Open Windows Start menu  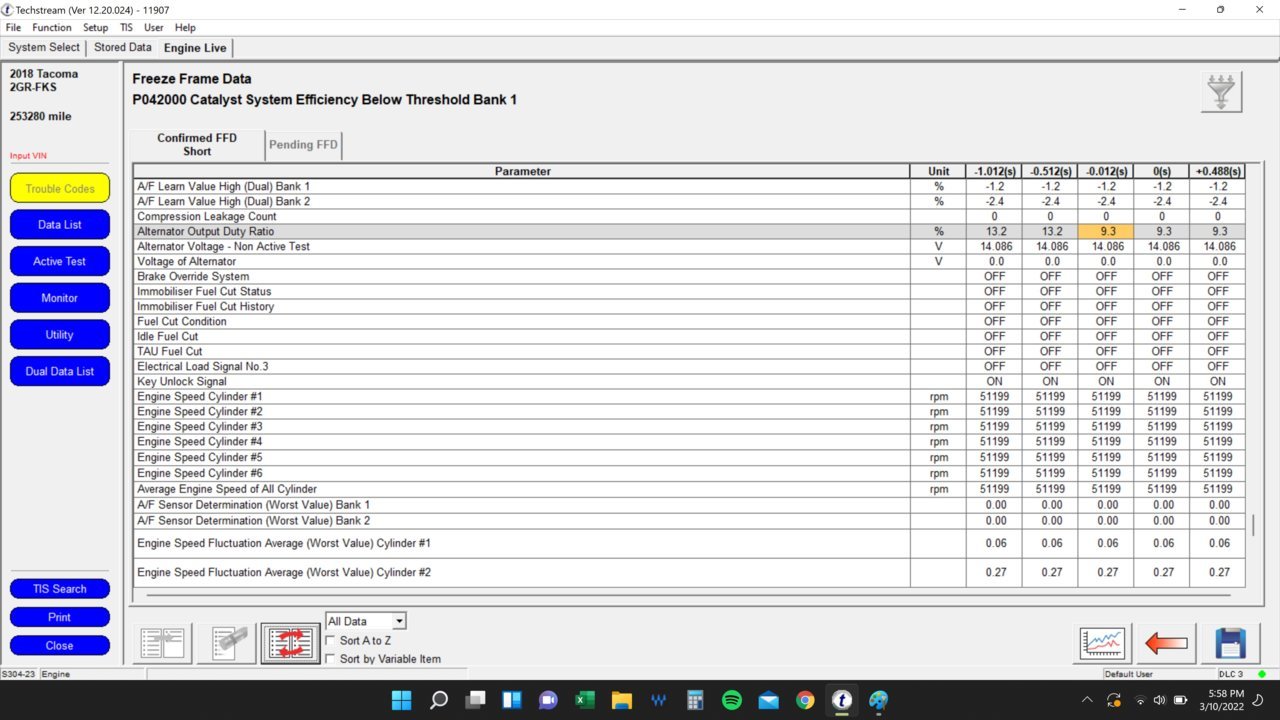click(x=401, y=700)
